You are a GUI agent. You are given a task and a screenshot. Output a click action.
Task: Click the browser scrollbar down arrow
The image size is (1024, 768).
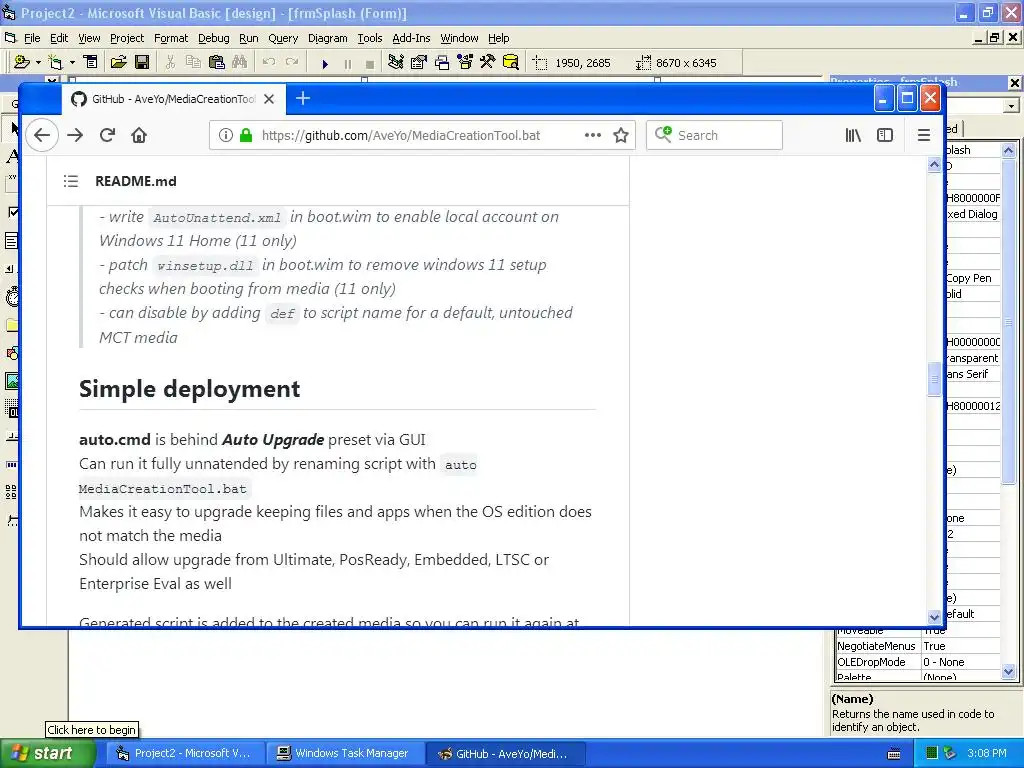click(x=934, y=616)
